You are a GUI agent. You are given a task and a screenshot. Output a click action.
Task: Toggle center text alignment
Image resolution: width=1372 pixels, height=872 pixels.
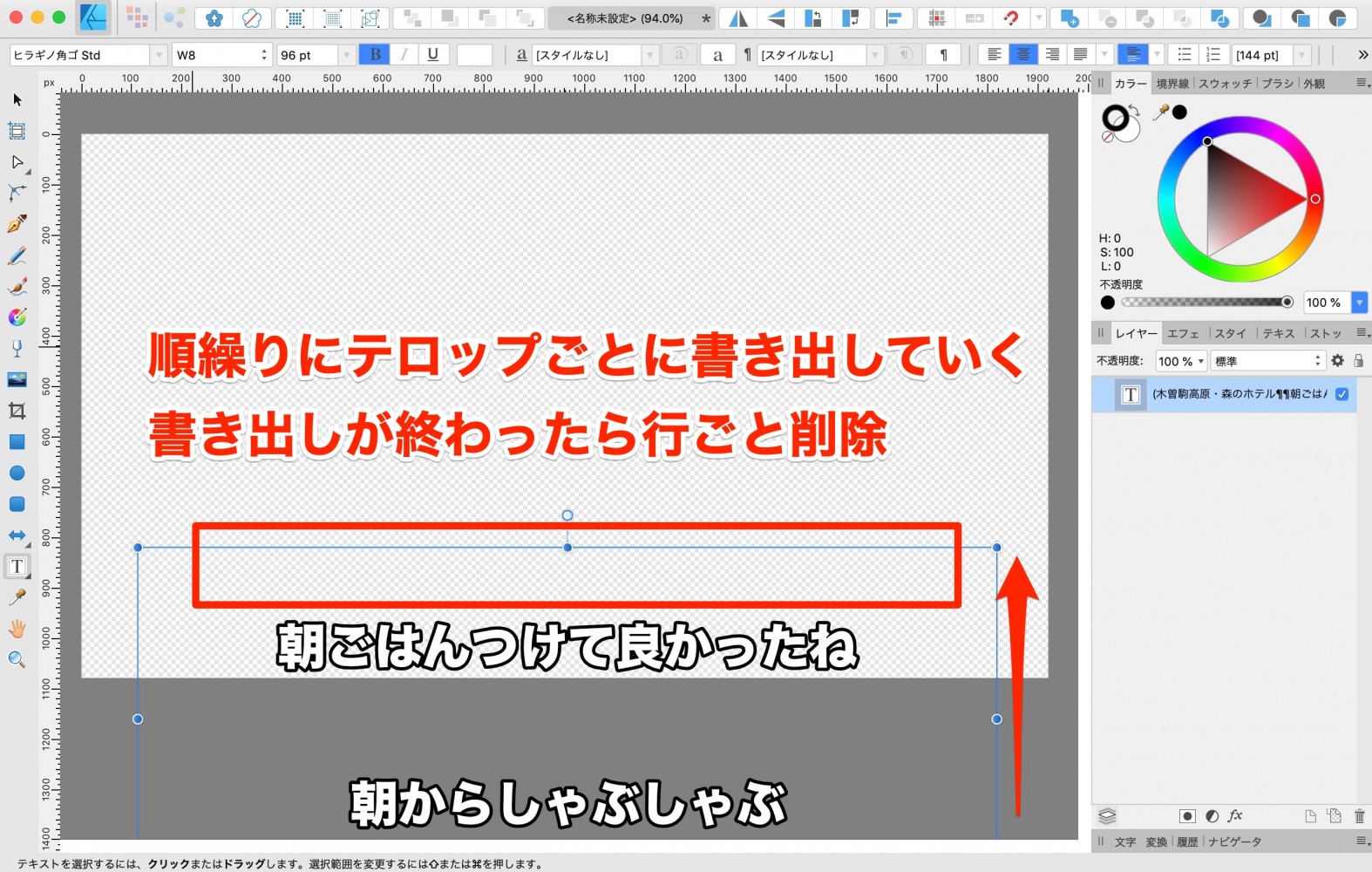pos(1023,55)
